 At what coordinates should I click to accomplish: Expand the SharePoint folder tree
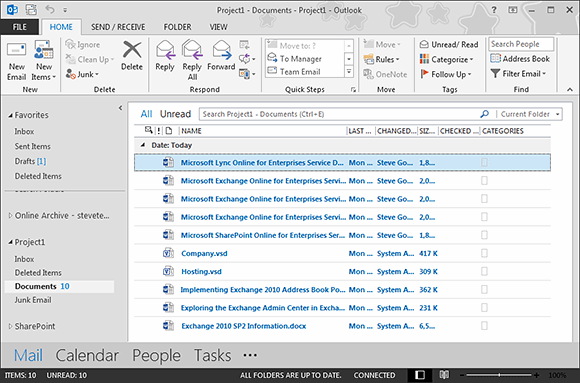pos(10,326)
